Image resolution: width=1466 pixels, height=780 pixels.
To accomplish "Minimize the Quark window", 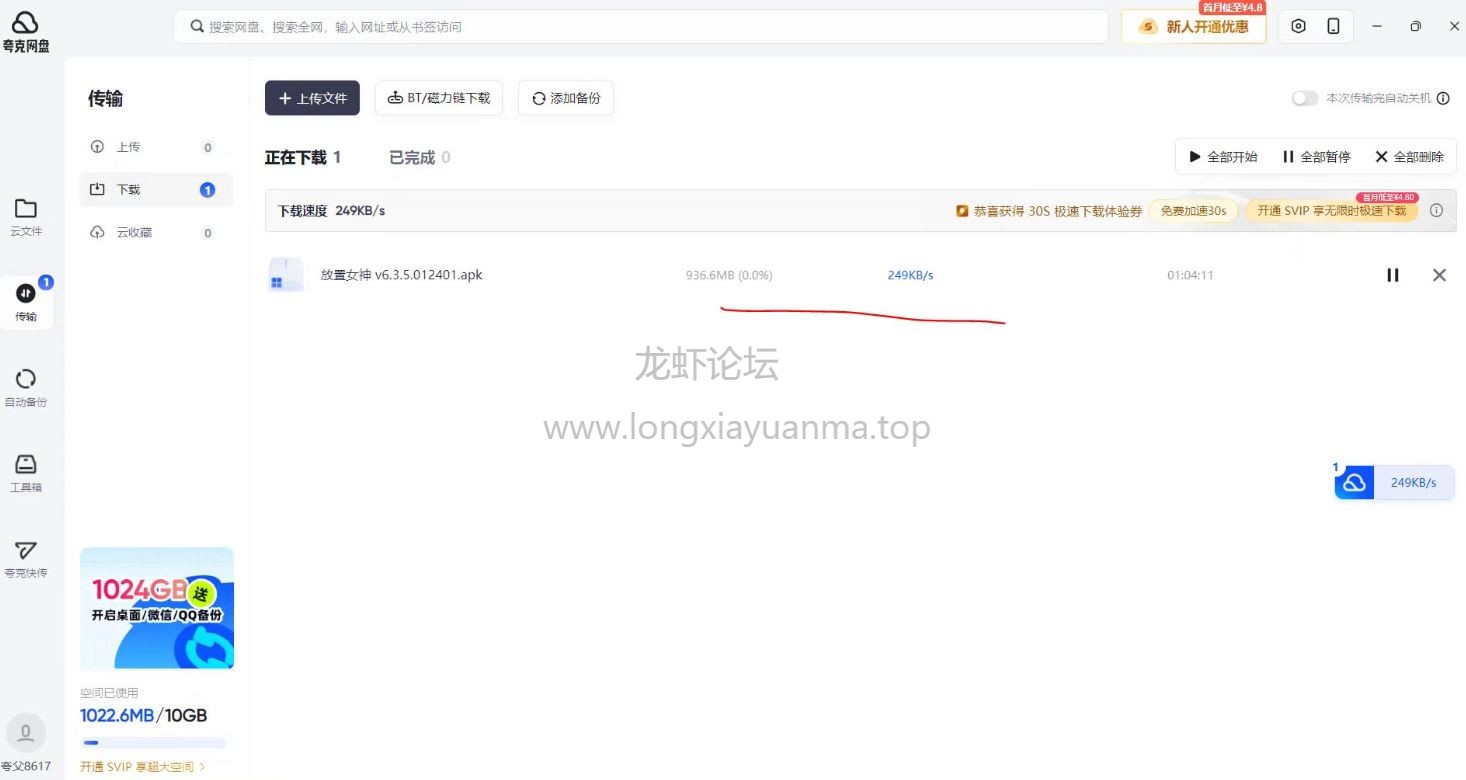I will point(1379,27).
